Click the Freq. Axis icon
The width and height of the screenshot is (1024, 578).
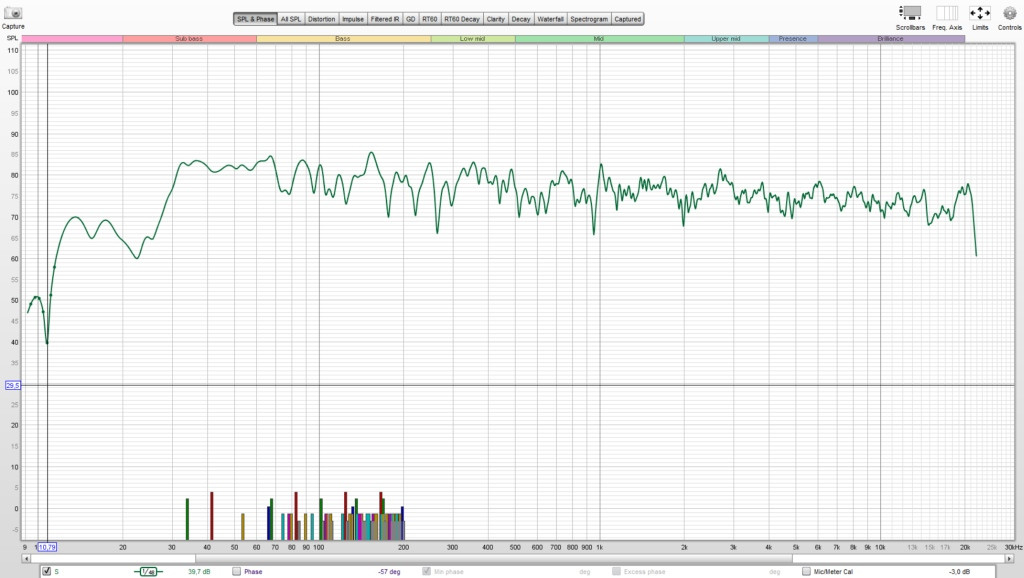pyautogui.click(x=947, y=13)
